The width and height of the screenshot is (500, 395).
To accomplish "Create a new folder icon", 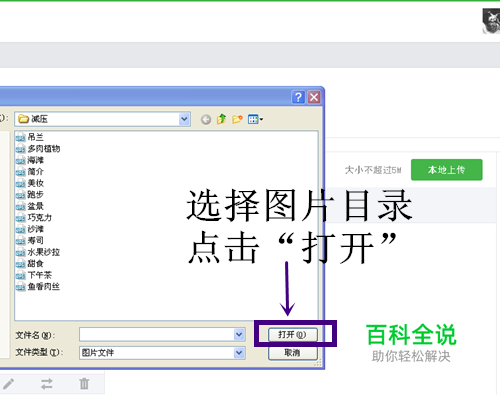I will point(237,119).
